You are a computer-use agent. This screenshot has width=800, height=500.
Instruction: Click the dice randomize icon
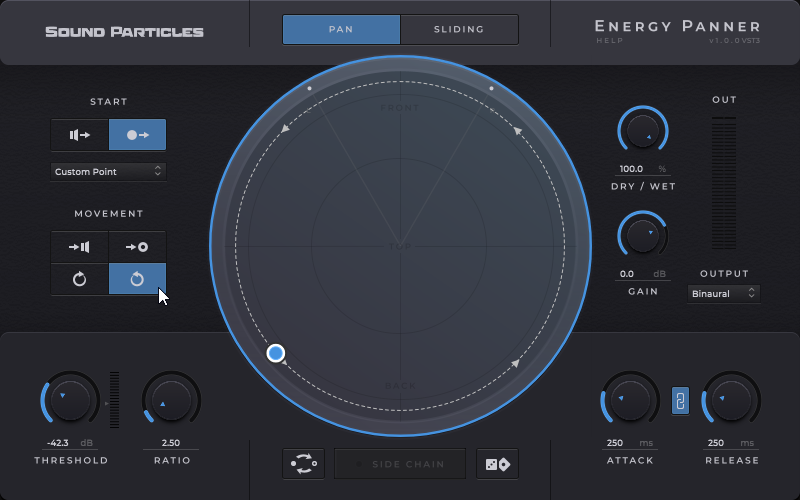pos(497,464)
